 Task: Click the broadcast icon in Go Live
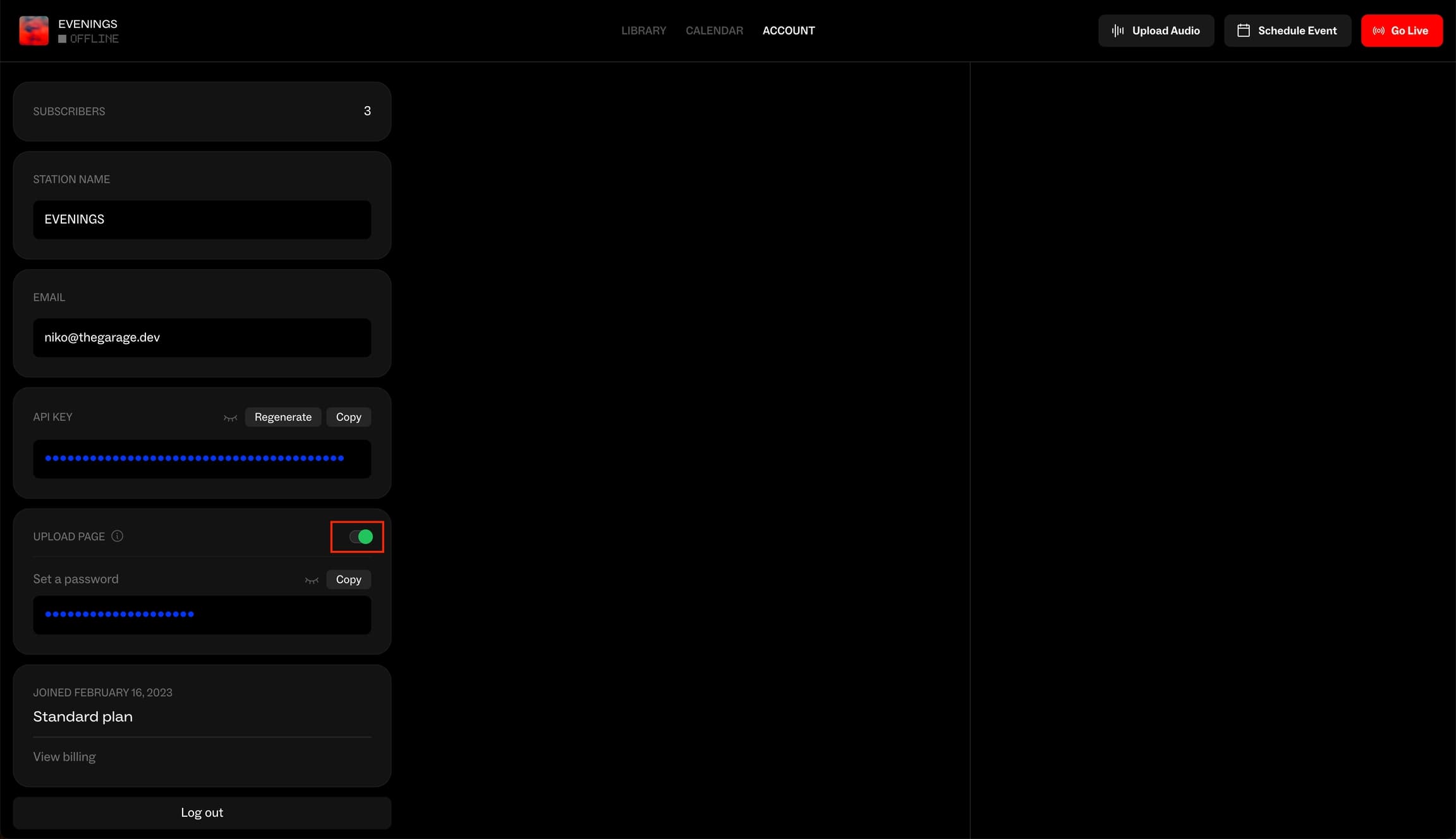(x=1378, y=30)
